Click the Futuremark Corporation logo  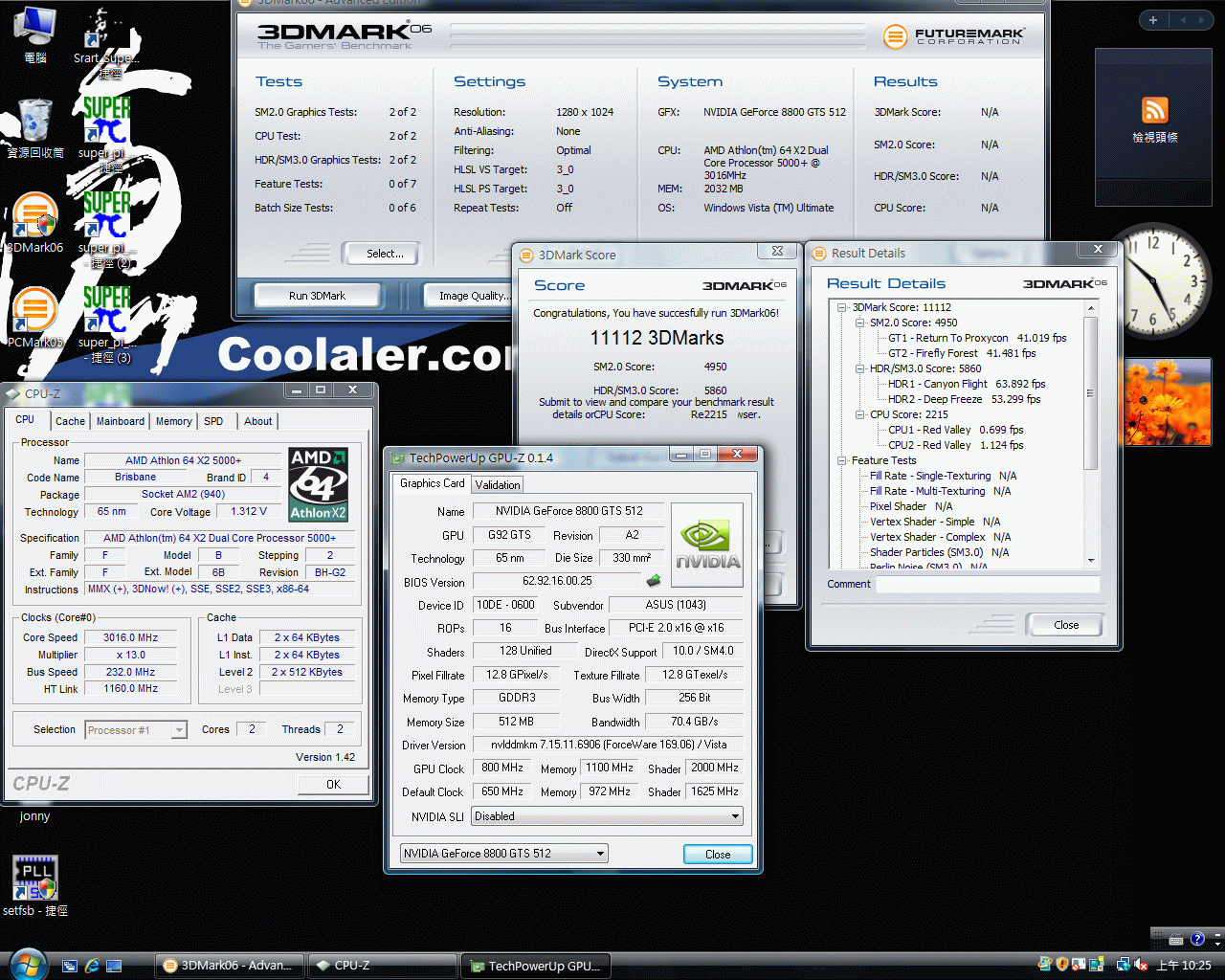(x=953, y=37)
